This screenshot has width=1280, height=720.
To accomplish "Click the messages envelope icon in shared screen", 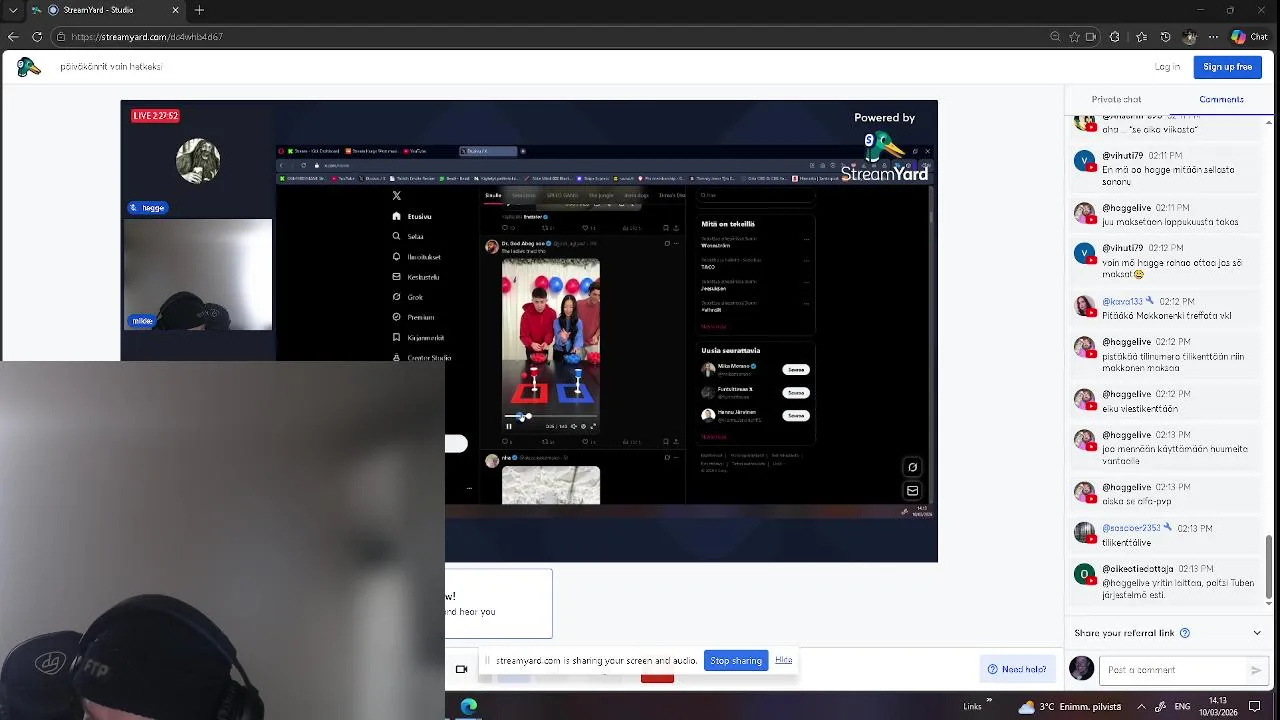I will [x=912, y=491].
